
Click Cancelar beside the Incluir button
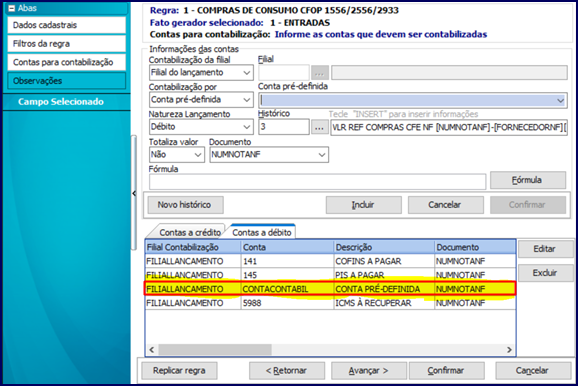(446, 205)
